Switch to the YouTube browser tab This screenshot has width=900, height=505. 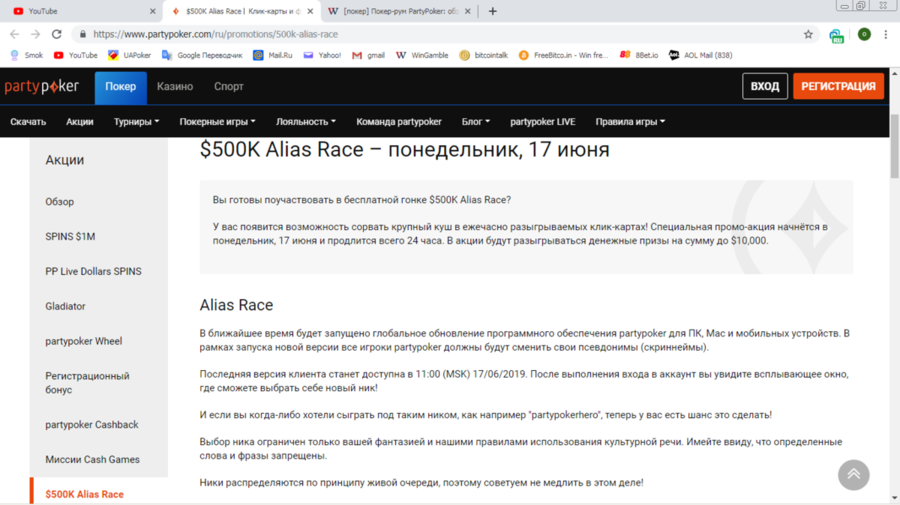tap(80, 11)
